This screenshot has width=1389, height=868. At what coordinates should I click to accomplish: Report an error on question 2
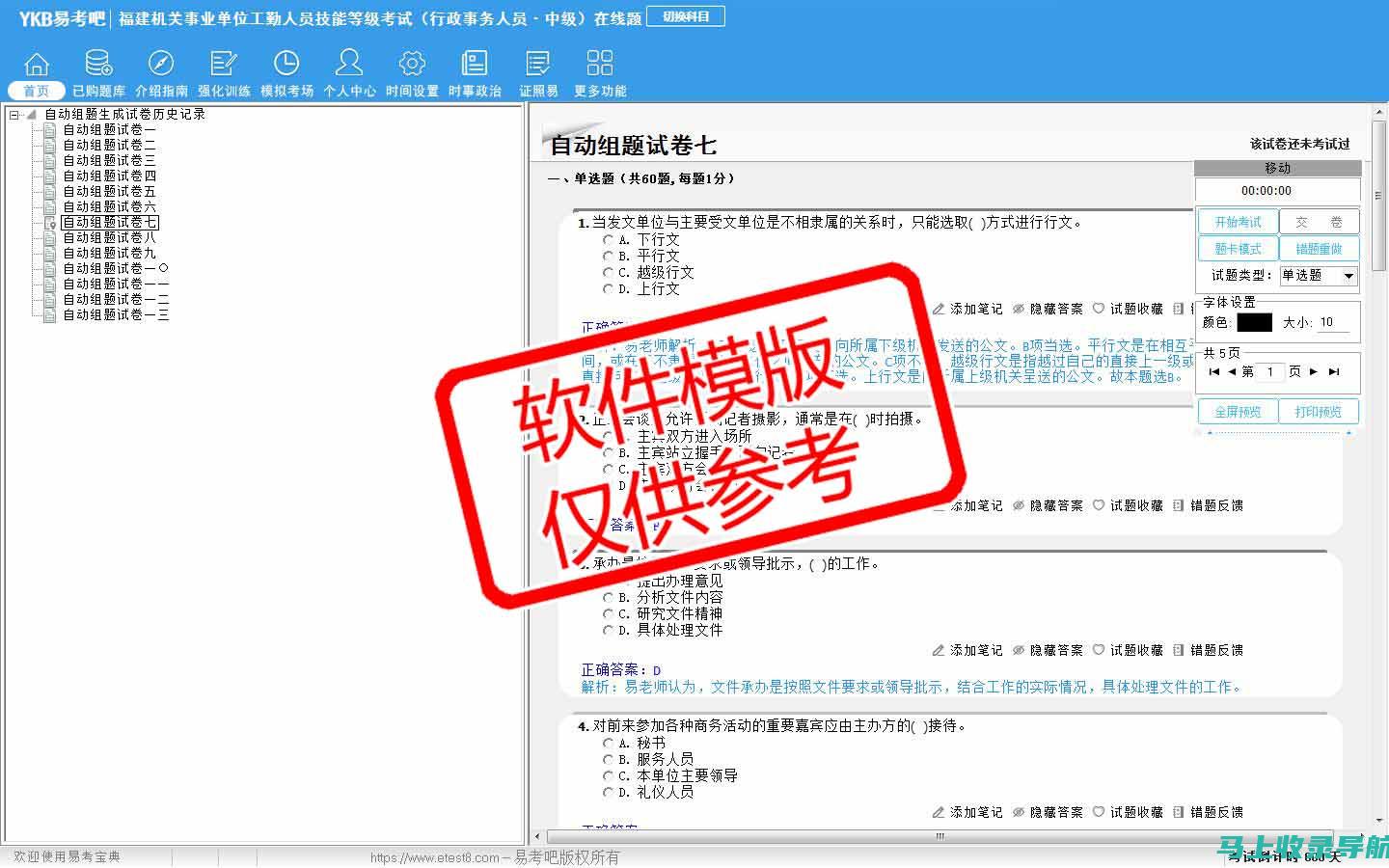coord(1208,505)
